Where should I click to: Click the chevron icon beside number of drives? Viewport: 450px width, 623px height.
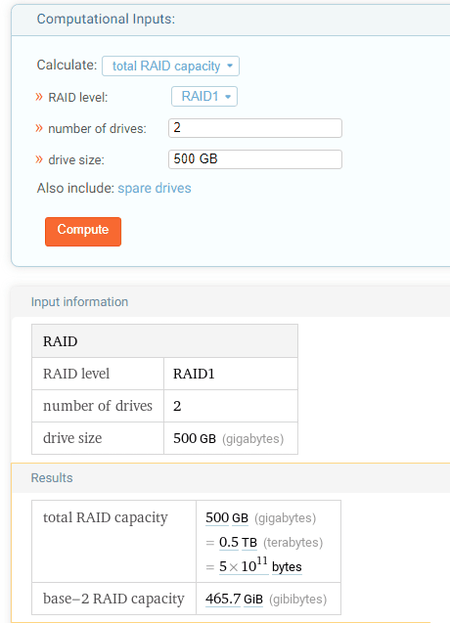tap(39, 128)
